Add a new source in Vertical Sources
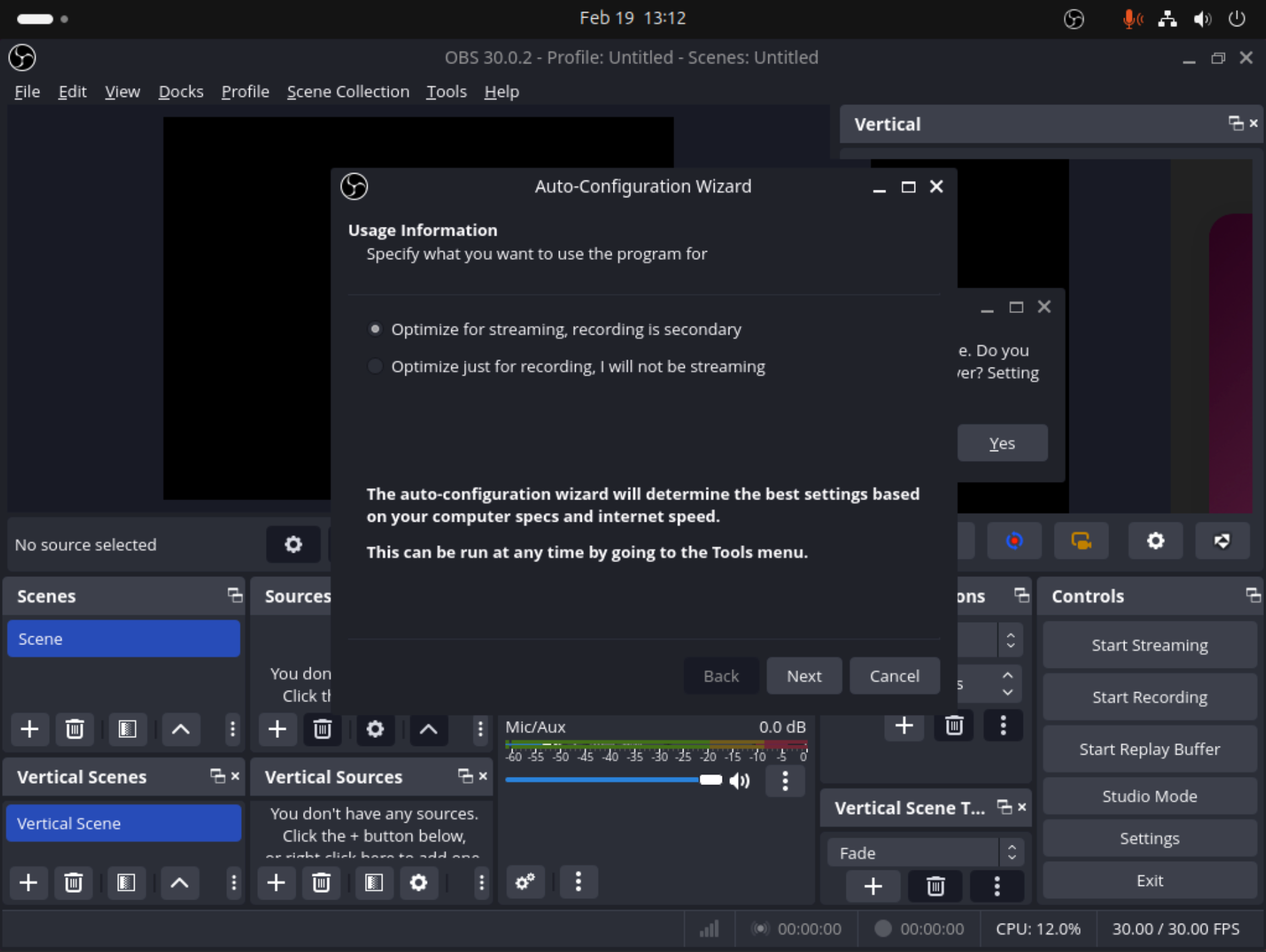1266x952 pixels. [x=276, y=883]
